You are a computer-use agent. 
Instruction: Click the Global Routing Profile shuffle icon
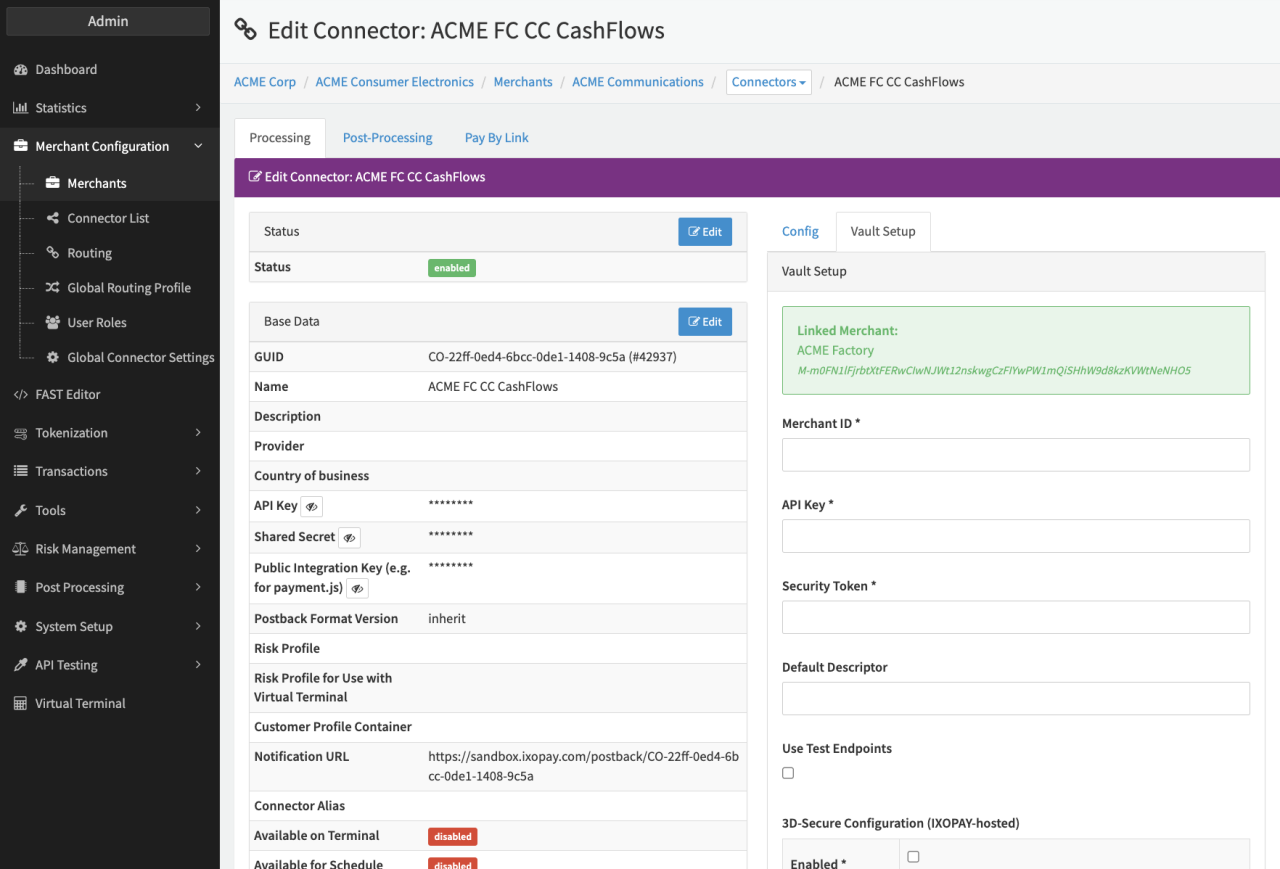click(53, 288)
